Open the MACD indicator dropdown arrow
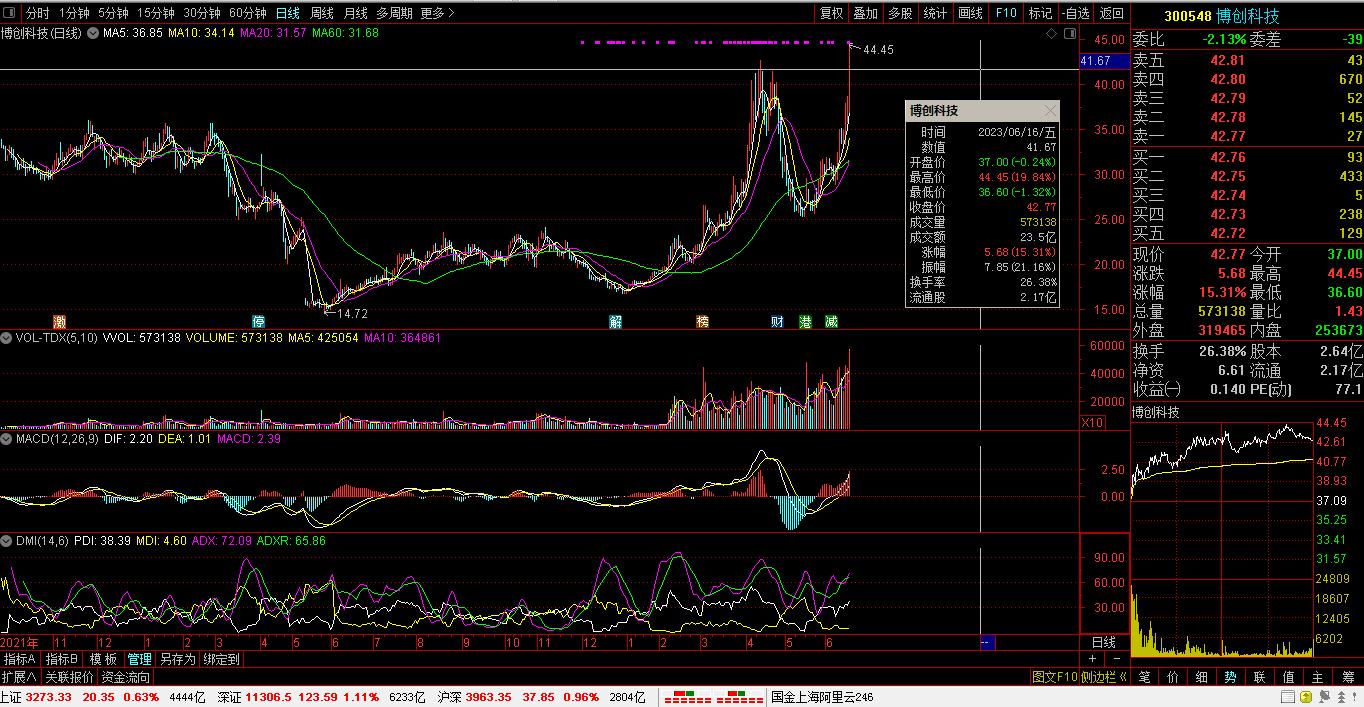This screenshot has height=707, width=1364. (x=8, y=439)
